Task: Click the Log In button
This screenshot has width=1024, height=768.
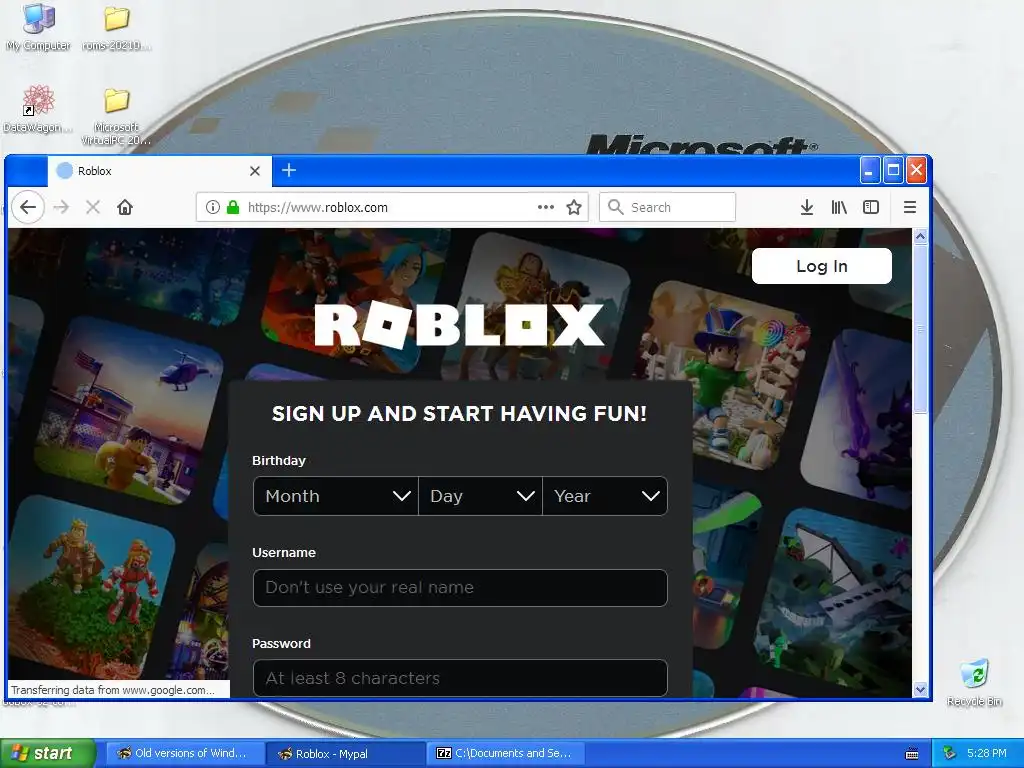Action: tap(822, 266)
